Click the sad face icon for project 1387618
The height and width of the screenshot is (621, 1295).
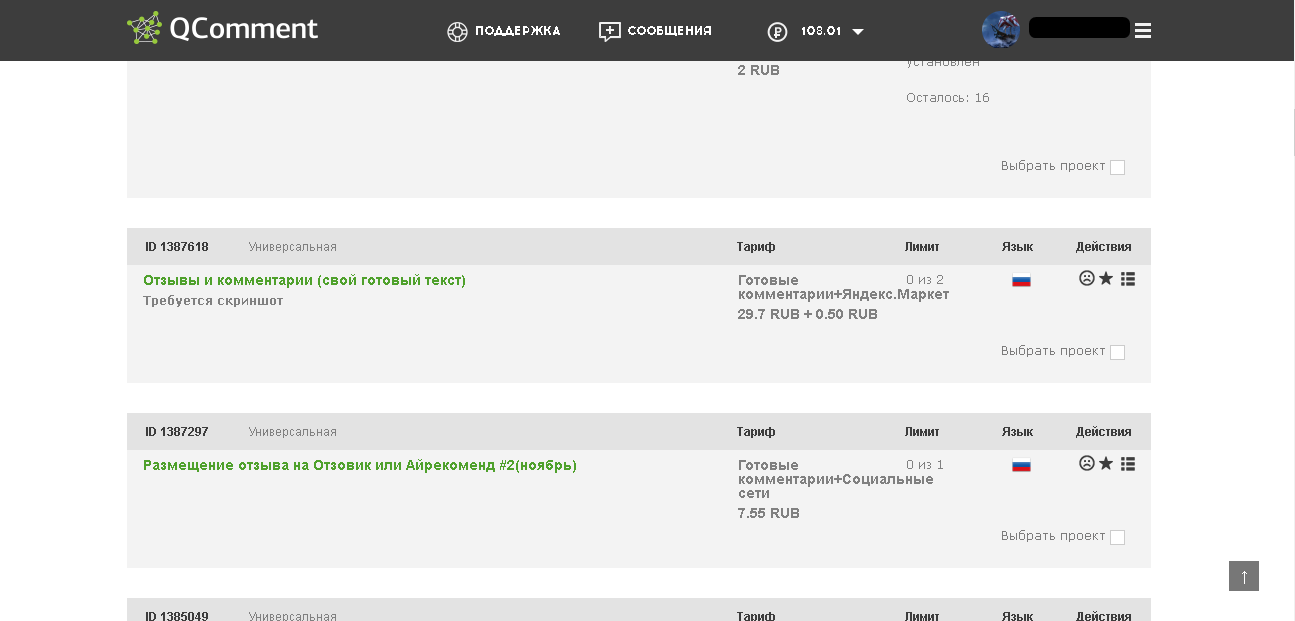1087,279
